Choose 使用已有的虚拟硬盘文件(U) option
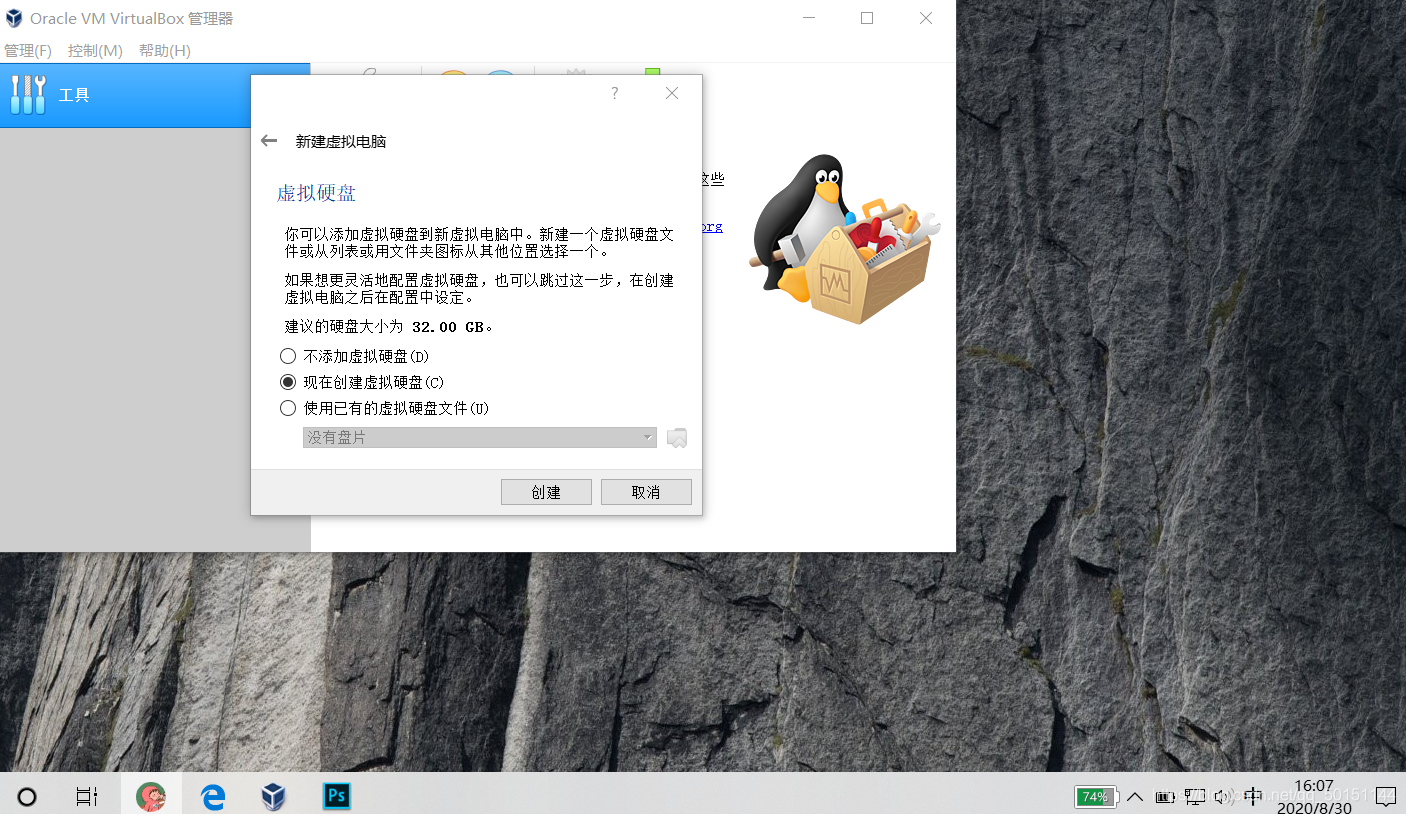The width and height of the screenshot is (1406, 814). (x=288, y=407)
